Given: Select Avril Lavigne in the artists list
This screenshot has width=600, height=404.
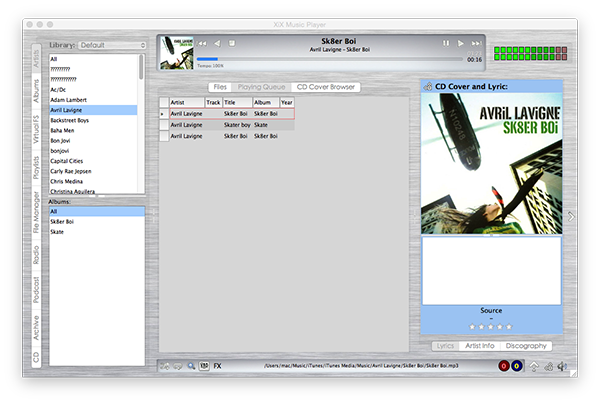Looking at the screenshot, I should pyautogui.click(x=93, y=110).
